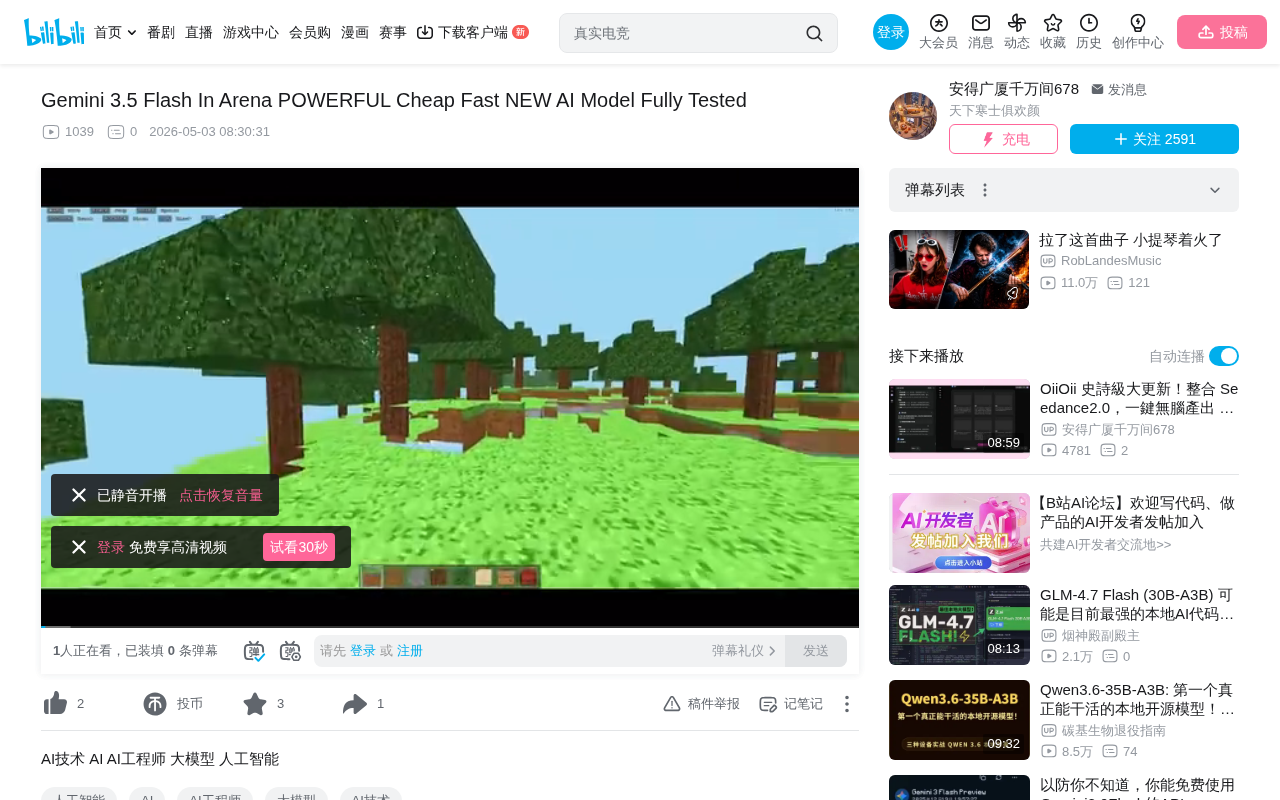
Task: Click 注册 link in danmaku bar
Action: [410, 651]
